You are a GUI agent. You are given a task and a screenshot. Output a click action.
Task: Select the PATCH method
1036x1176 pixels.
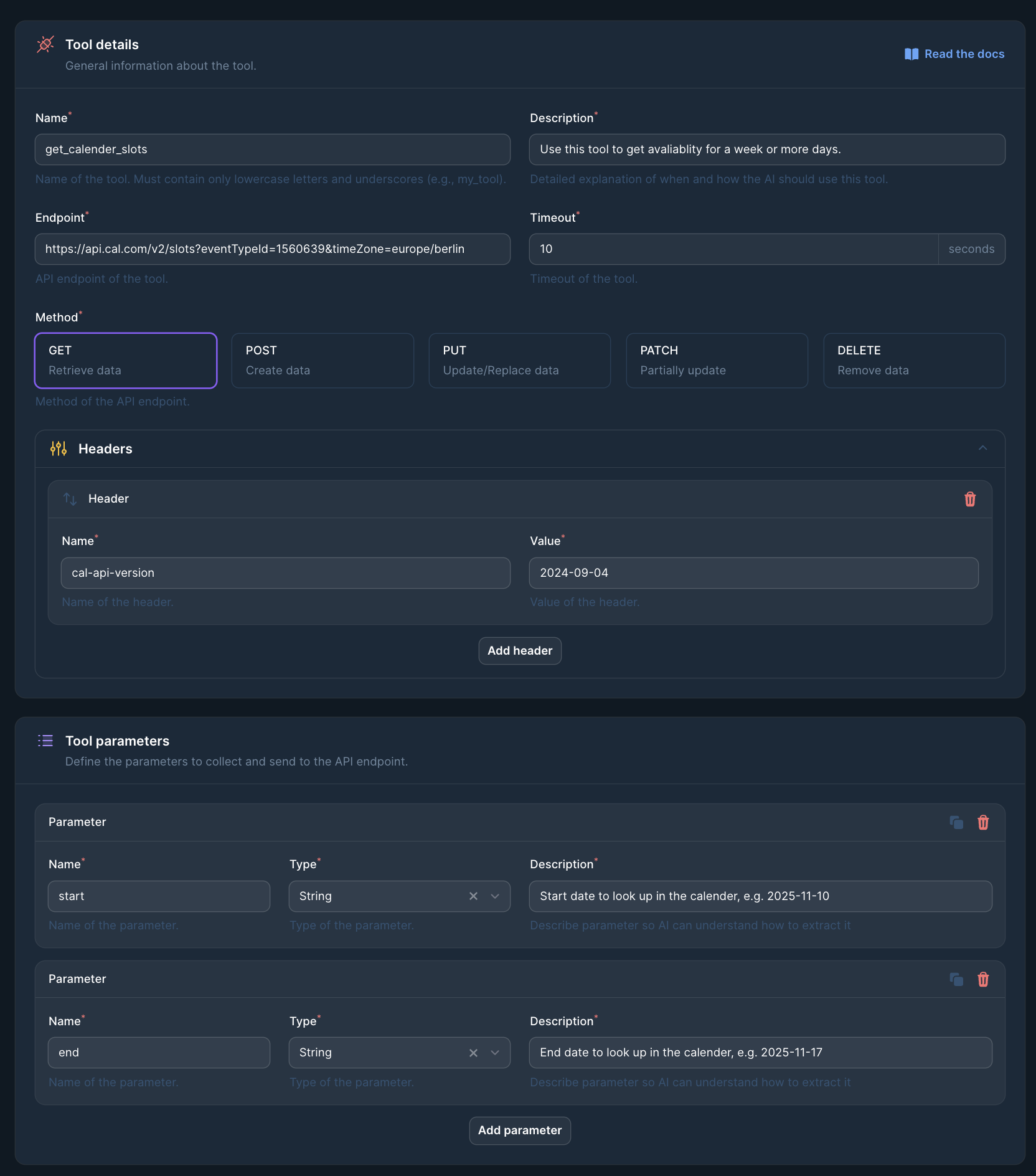click(x=717, y=360)
